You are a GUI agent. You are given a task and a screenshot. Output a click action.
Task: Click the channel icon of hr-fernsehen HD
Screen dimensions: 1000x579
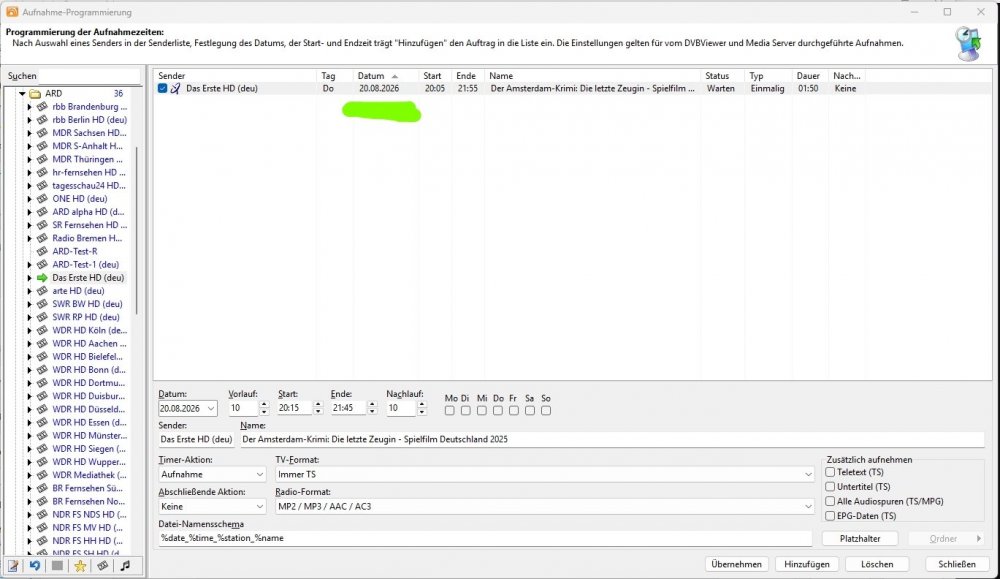(x=42, y=172)
